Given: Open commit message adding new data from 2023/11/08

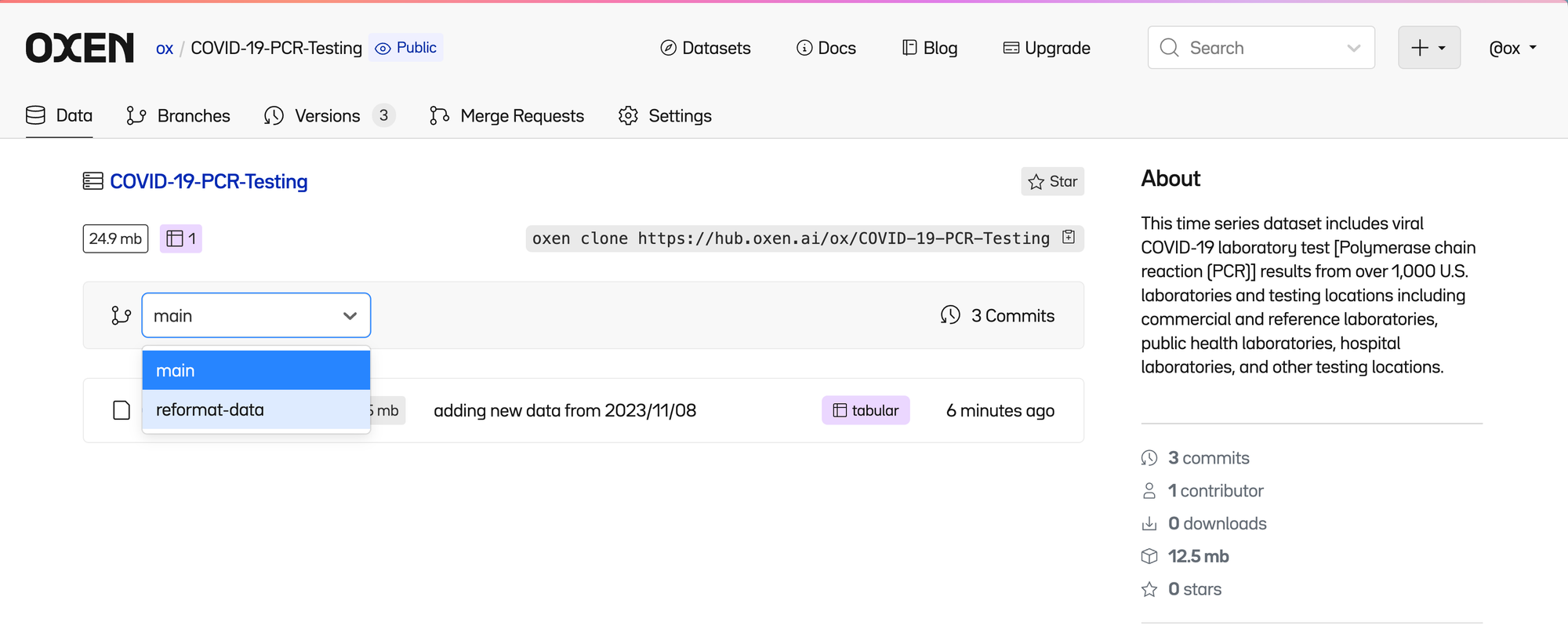Looking at the screenshot, I should (x=565, y=410).
